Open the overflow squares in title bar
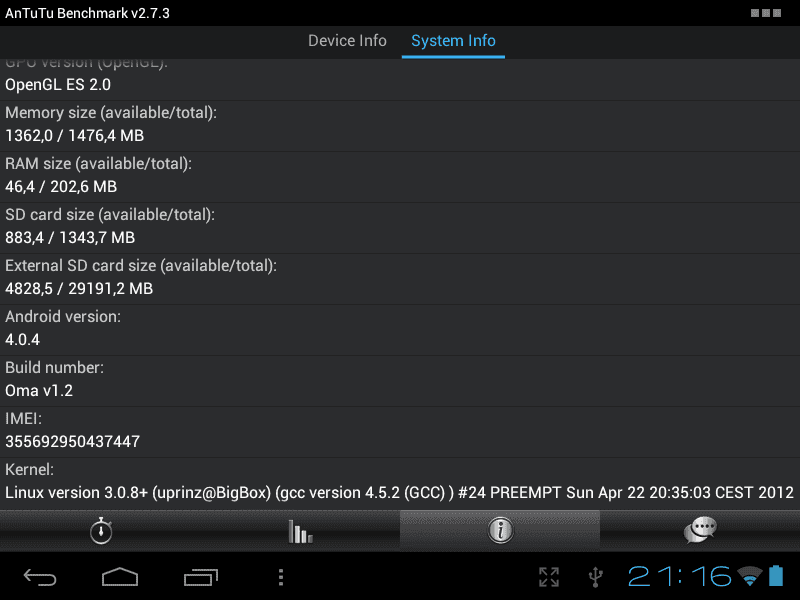Screen dimensions: 800x600 [766, 13]
